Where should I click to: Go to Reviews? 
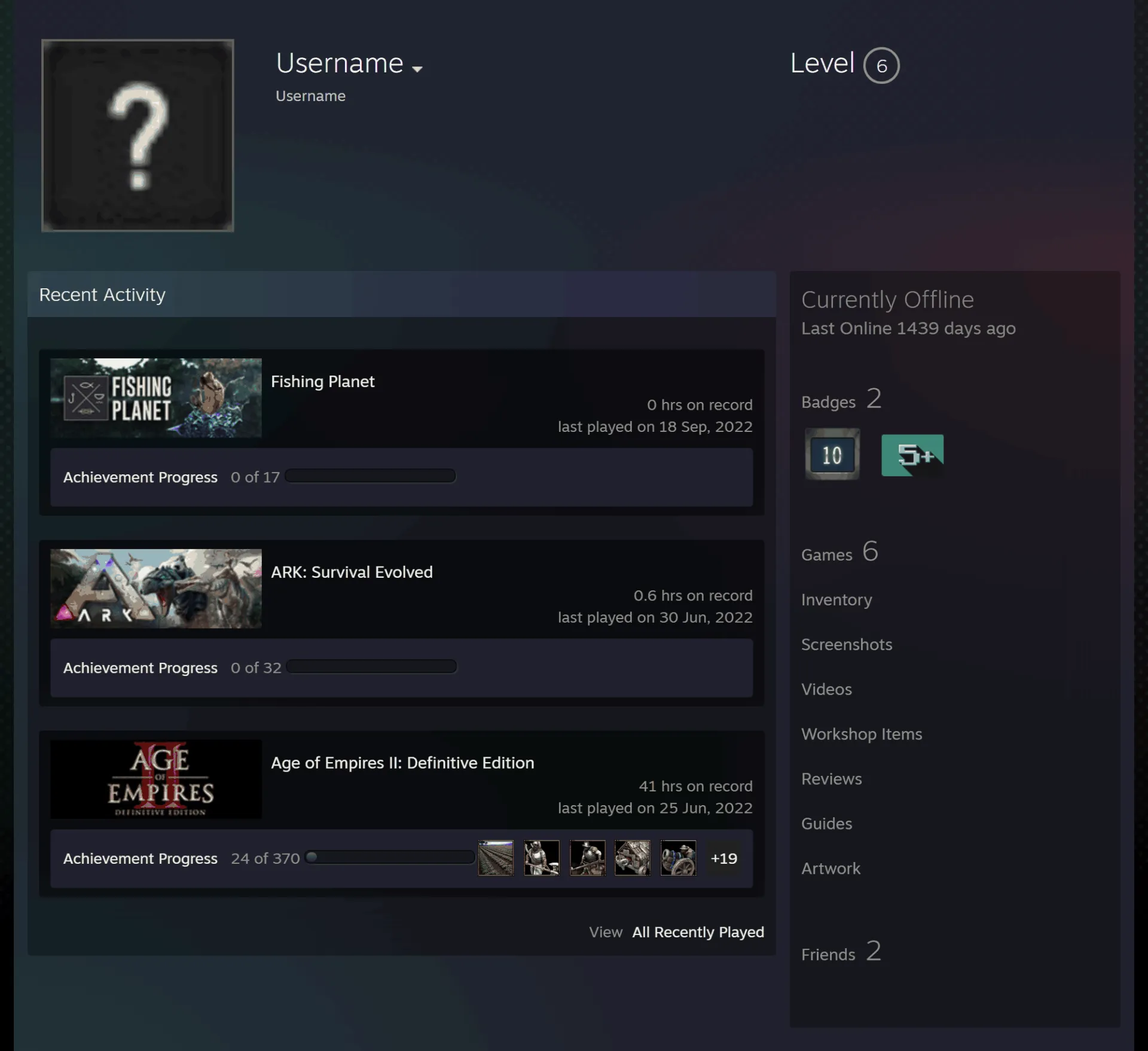pos(832,779)
